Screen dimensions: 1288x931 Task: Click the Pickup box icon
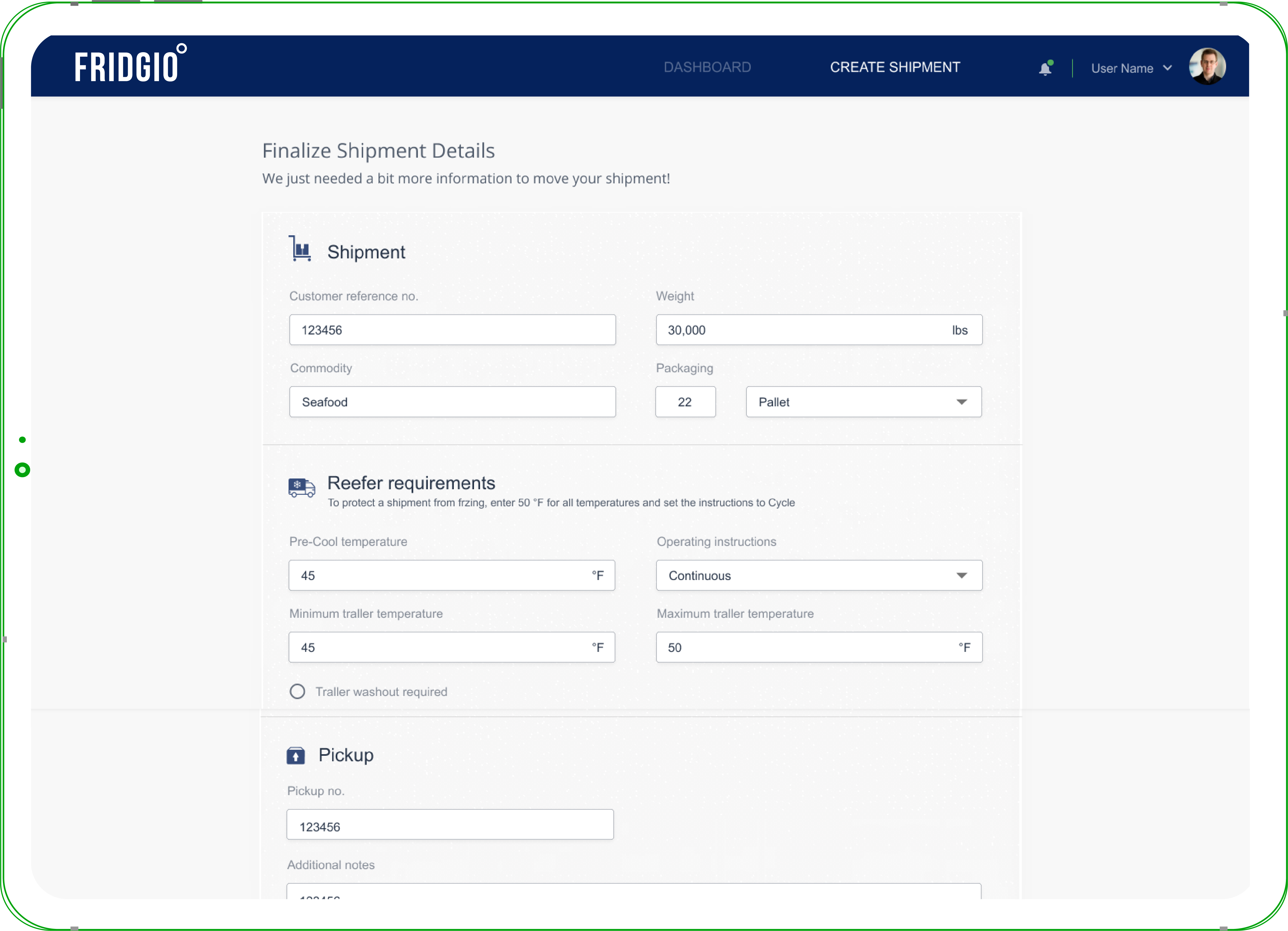[295, 756]
